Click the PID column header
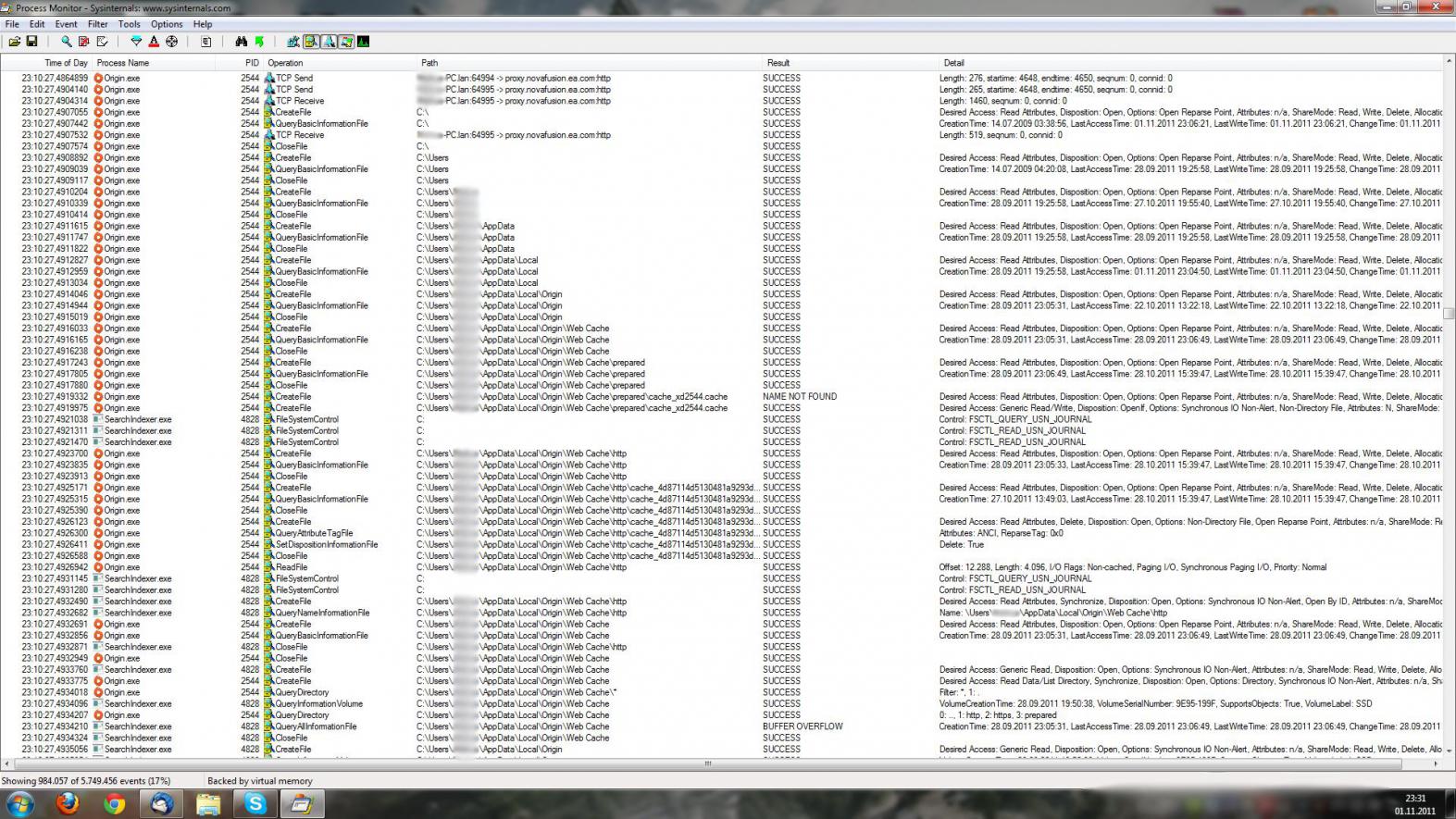Image resolution: width=1456 pixels, height=819 pixels. pyautogui.click(x=240, y=63)
